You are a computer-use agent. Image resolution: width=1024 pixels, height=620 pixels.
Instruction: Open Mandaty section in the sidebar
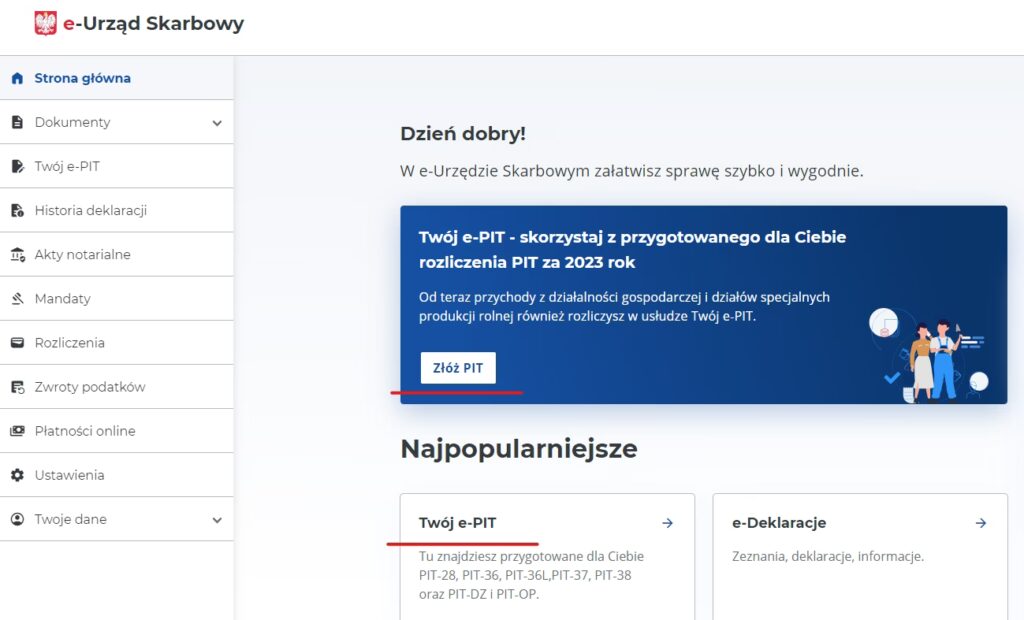(62, 299)
